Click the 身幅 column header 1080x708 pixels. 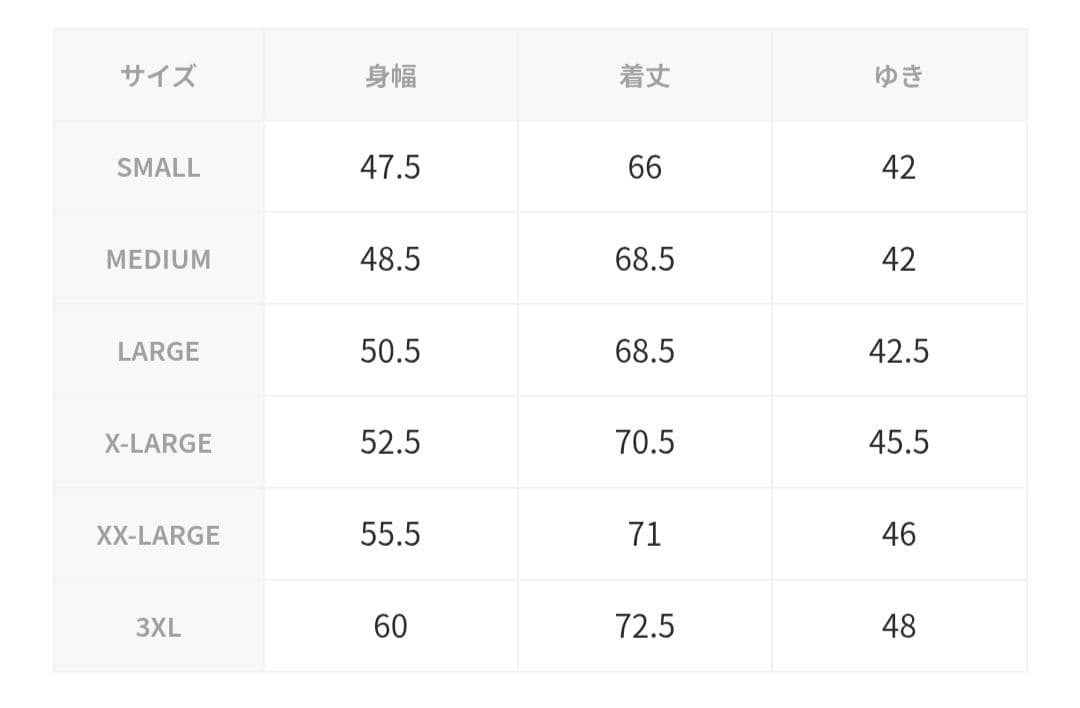(x=390, y=76)
